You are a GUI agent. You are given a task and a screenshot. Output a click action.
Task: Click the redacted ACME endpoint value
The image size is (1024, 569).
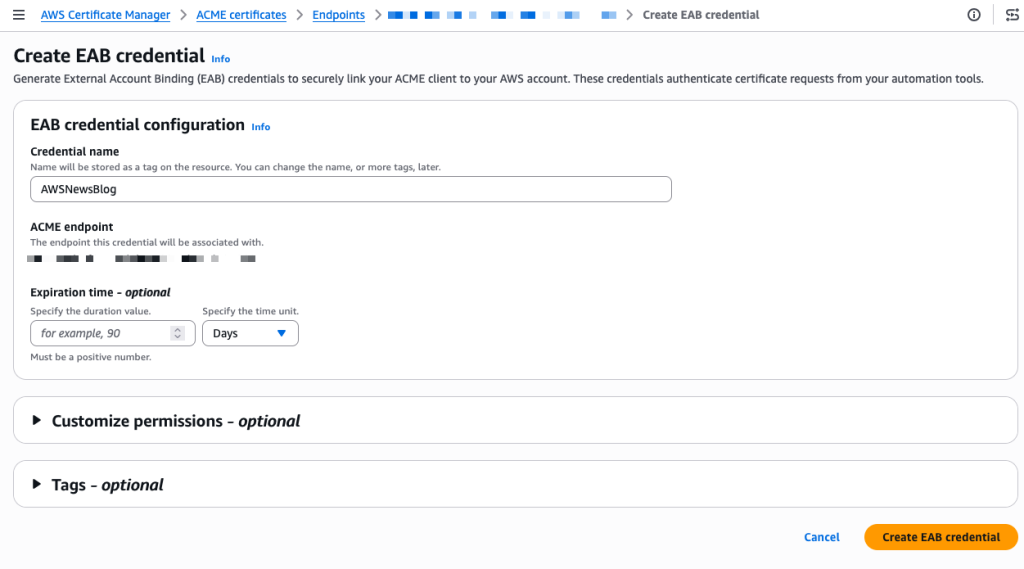coord(142,259)
